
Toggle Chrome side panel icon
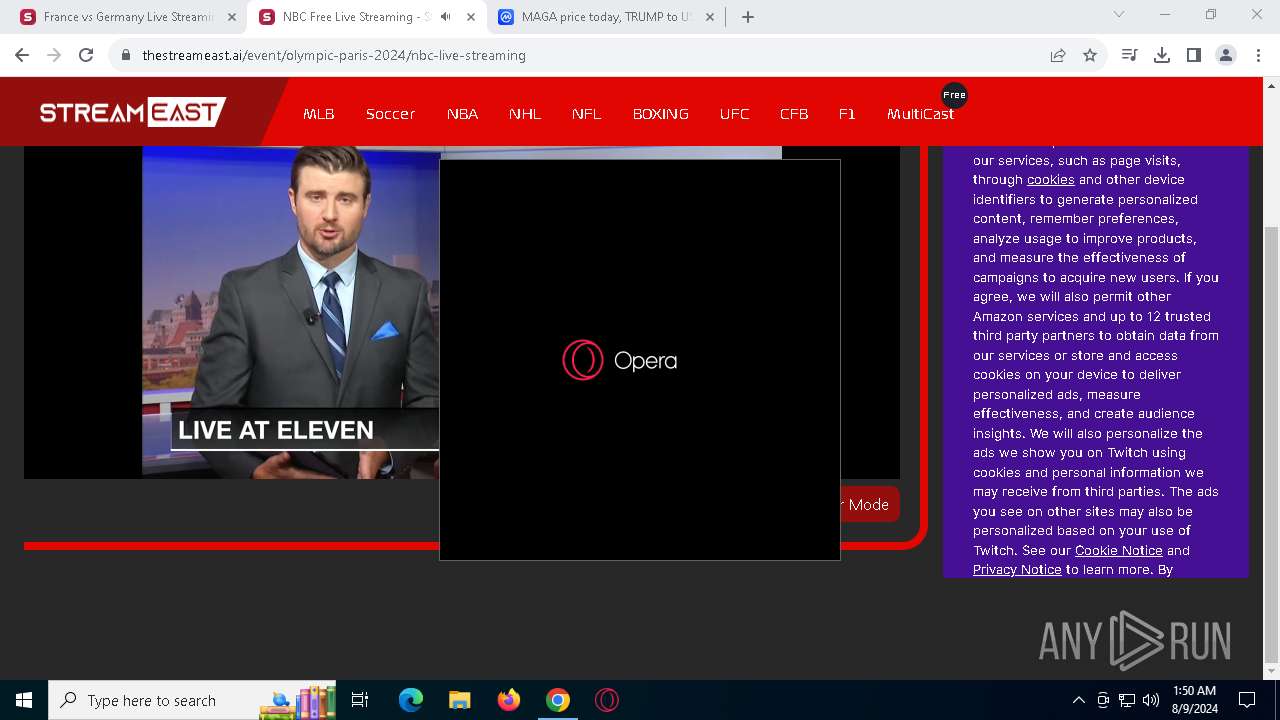[x=1194, y=55]
